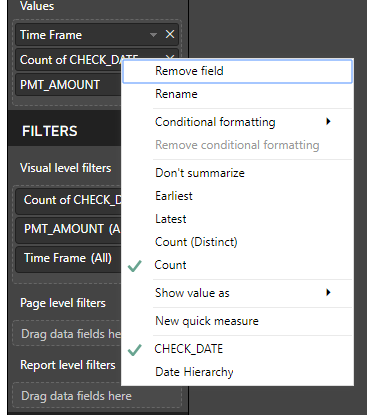The width and height of the screenshot is (367, 415).
Task: Click the Report level filters label
Action: pos(68,365)
